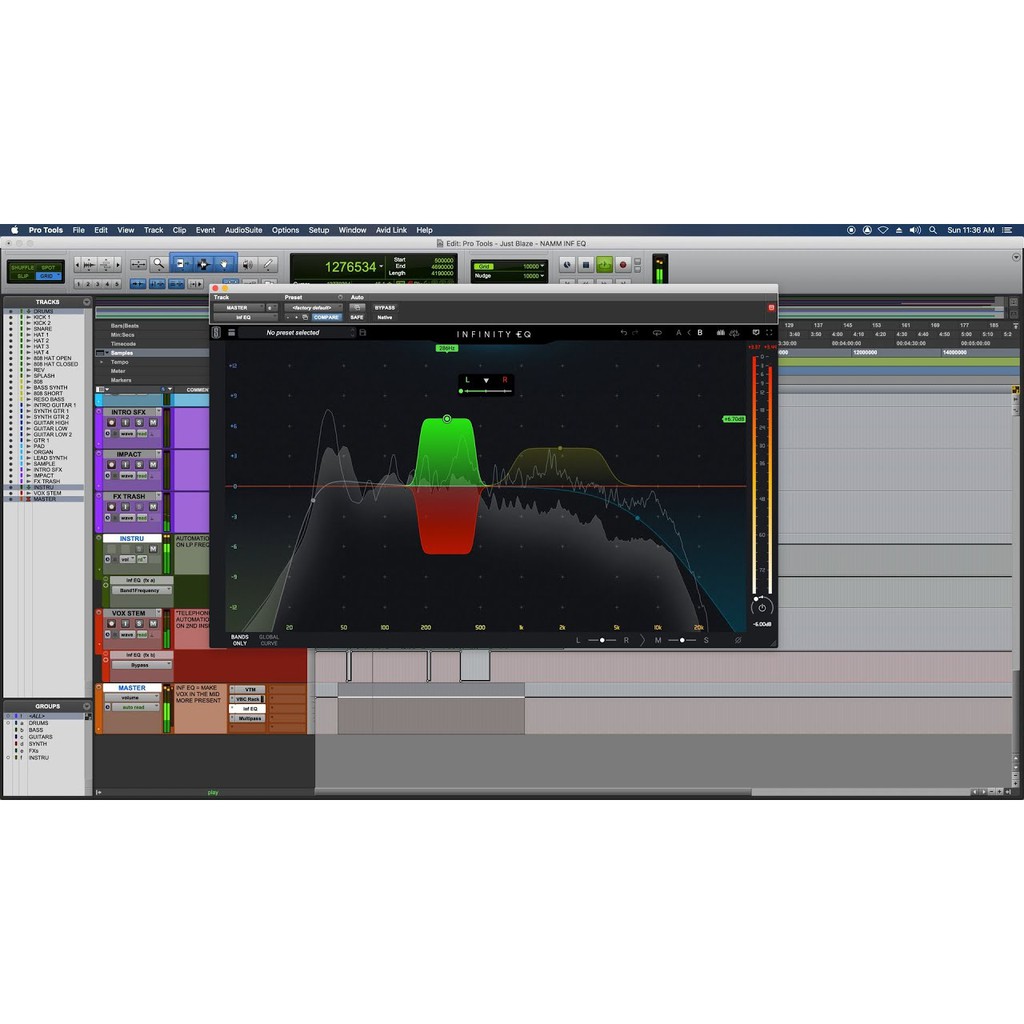Click the COMPARE button

click(326, 317)
